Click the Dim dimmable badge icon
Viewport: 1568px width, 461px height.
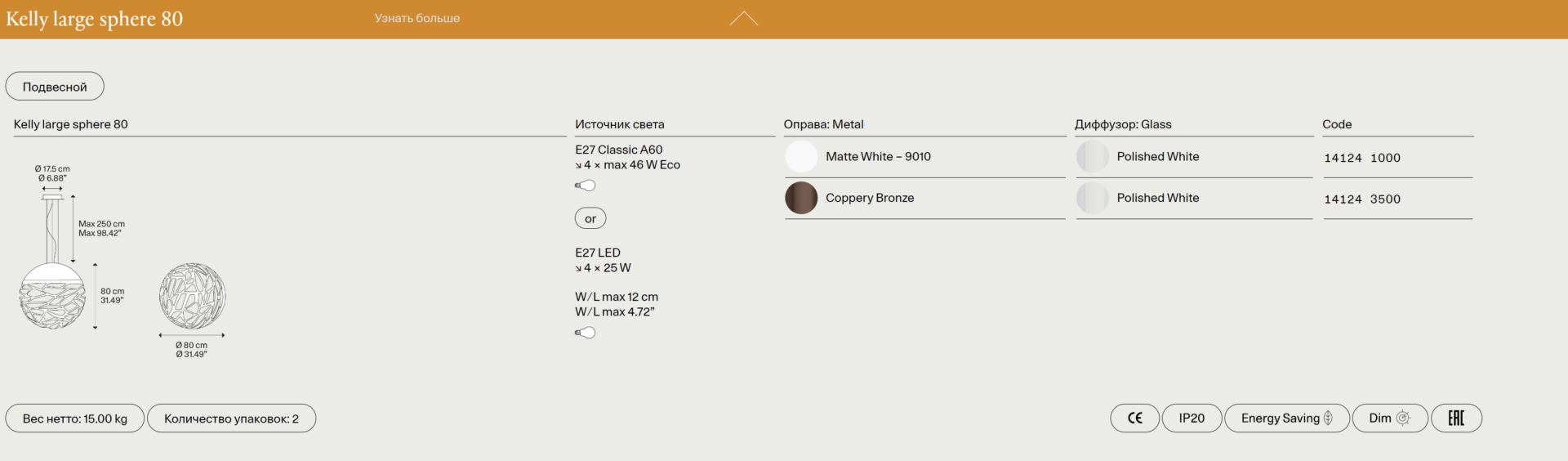pos(1403,418)
